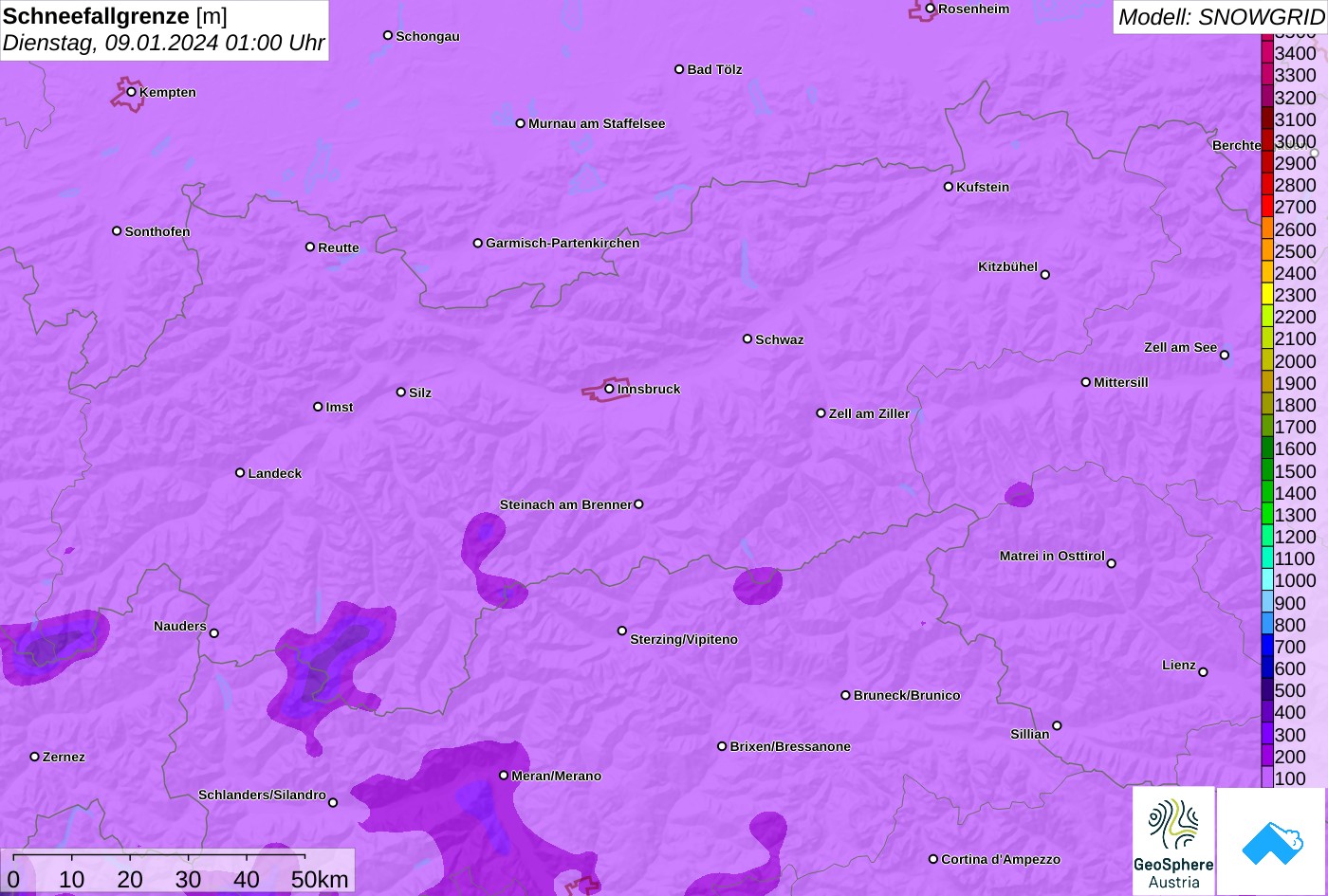Click the Kitzbühel location dot
1328x896 pixels.
click(x=1045, y=275)
